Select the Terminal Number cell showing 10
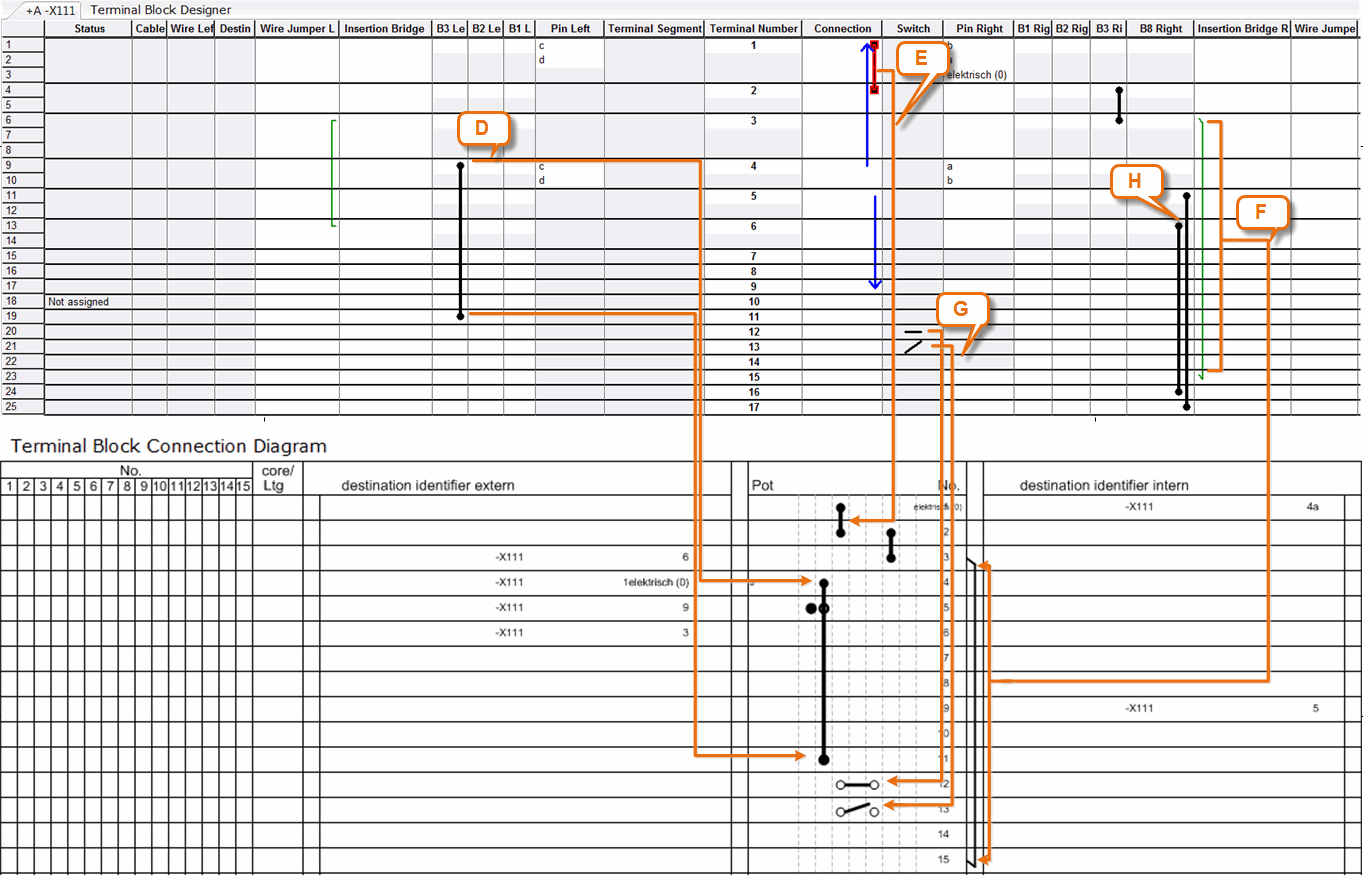The height and width of the screenshot is (875, 1363). coord(754,302)
